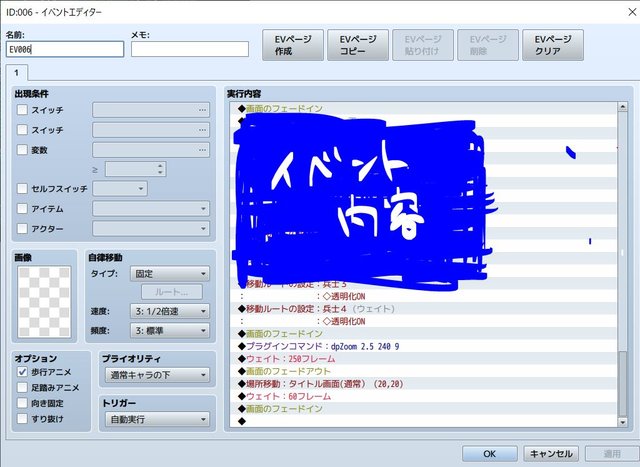Click the EVページコピー button
640x467 pixels.
(x=358, y=45)
